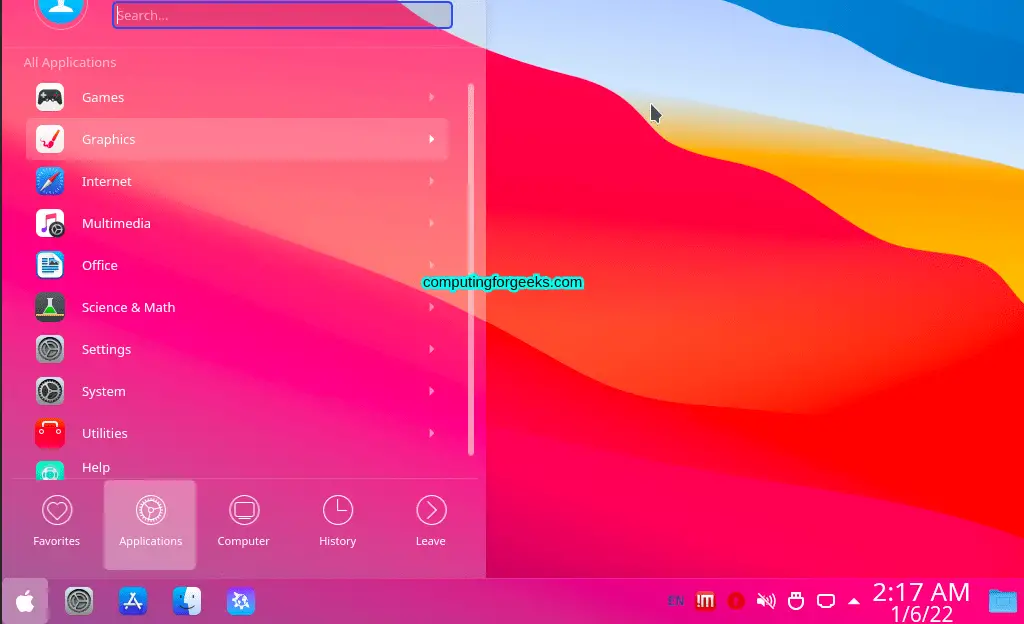1024x624 pixels.
Task: Click the Multimedia music note icon
Action: coord(50,223)
